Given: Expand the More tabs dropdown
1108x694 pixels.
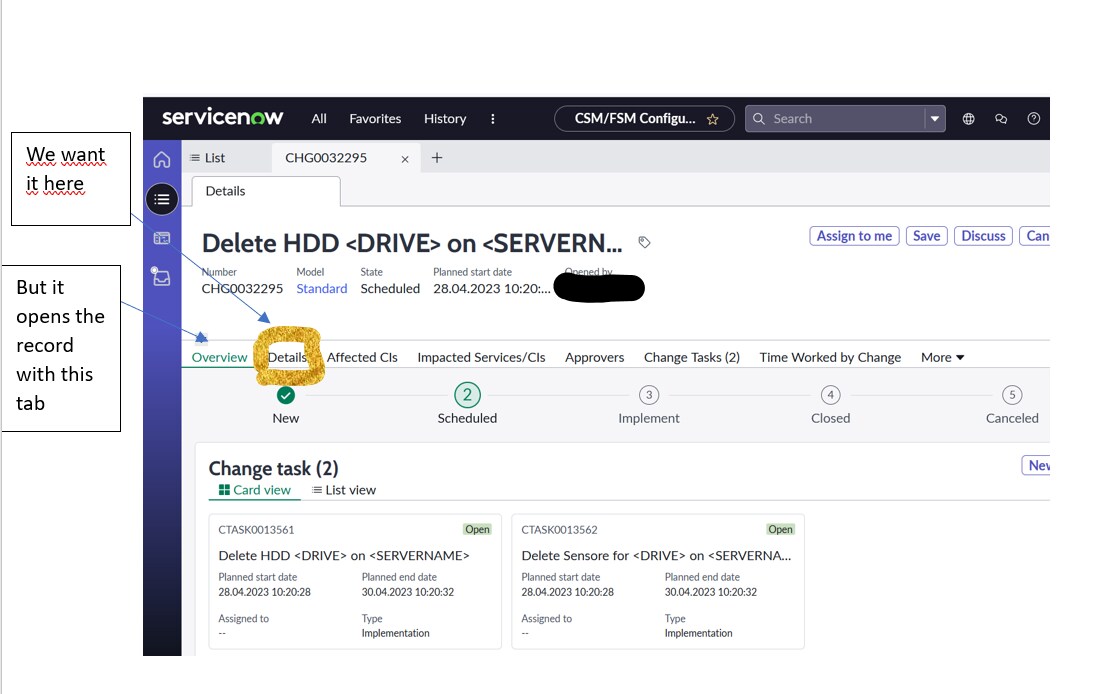Looking at the screenshot, I should pyautogui.click(x=941, y=357).
